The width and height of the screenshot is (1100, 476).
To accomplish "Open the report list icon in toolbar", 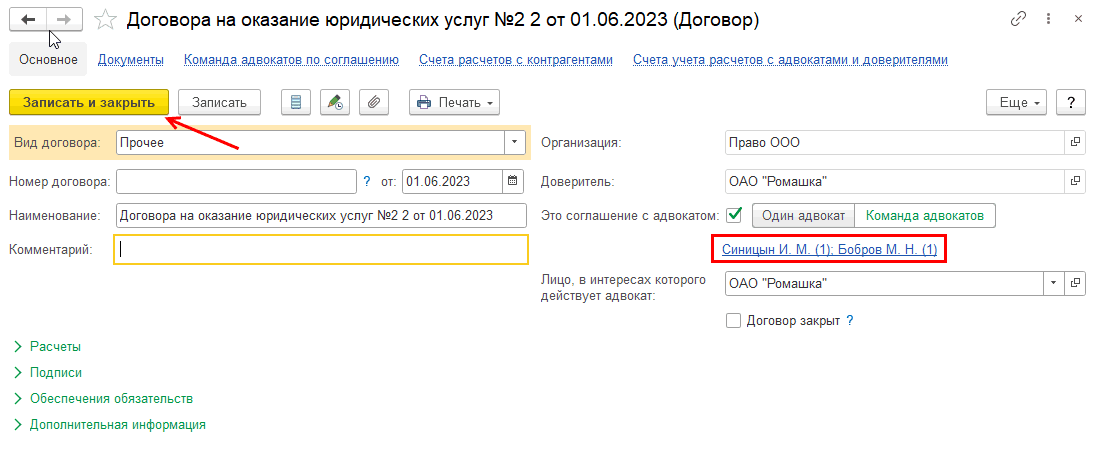I will click(294, 102).
